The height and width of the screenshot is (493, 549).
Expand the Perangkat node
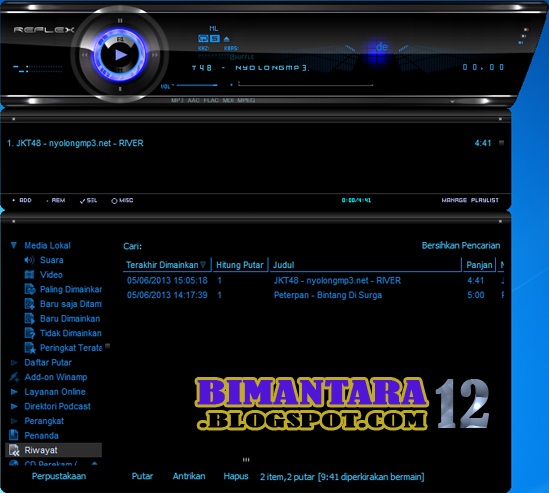14,421
